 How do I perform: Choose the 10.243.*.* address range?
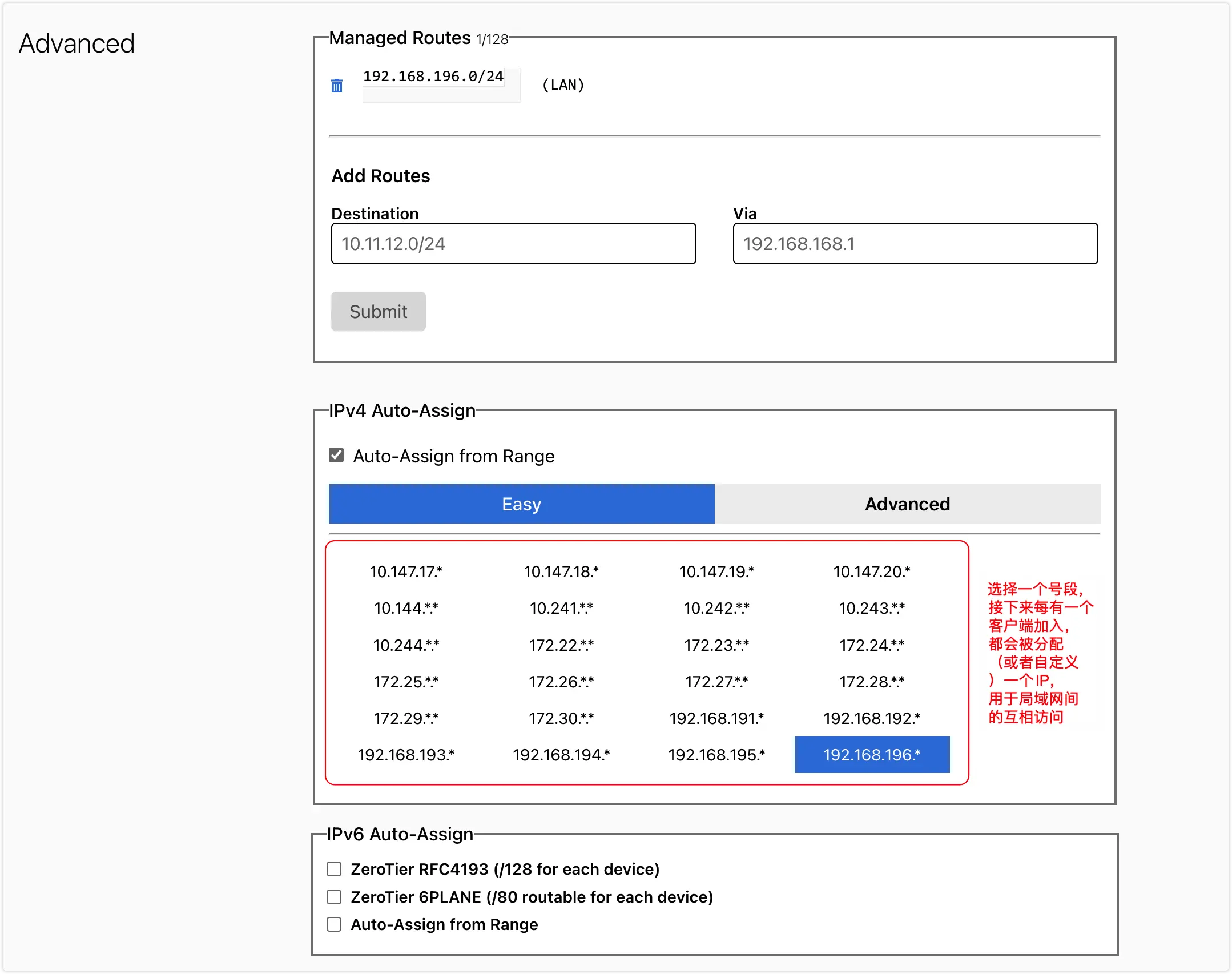tap(872, 609)
